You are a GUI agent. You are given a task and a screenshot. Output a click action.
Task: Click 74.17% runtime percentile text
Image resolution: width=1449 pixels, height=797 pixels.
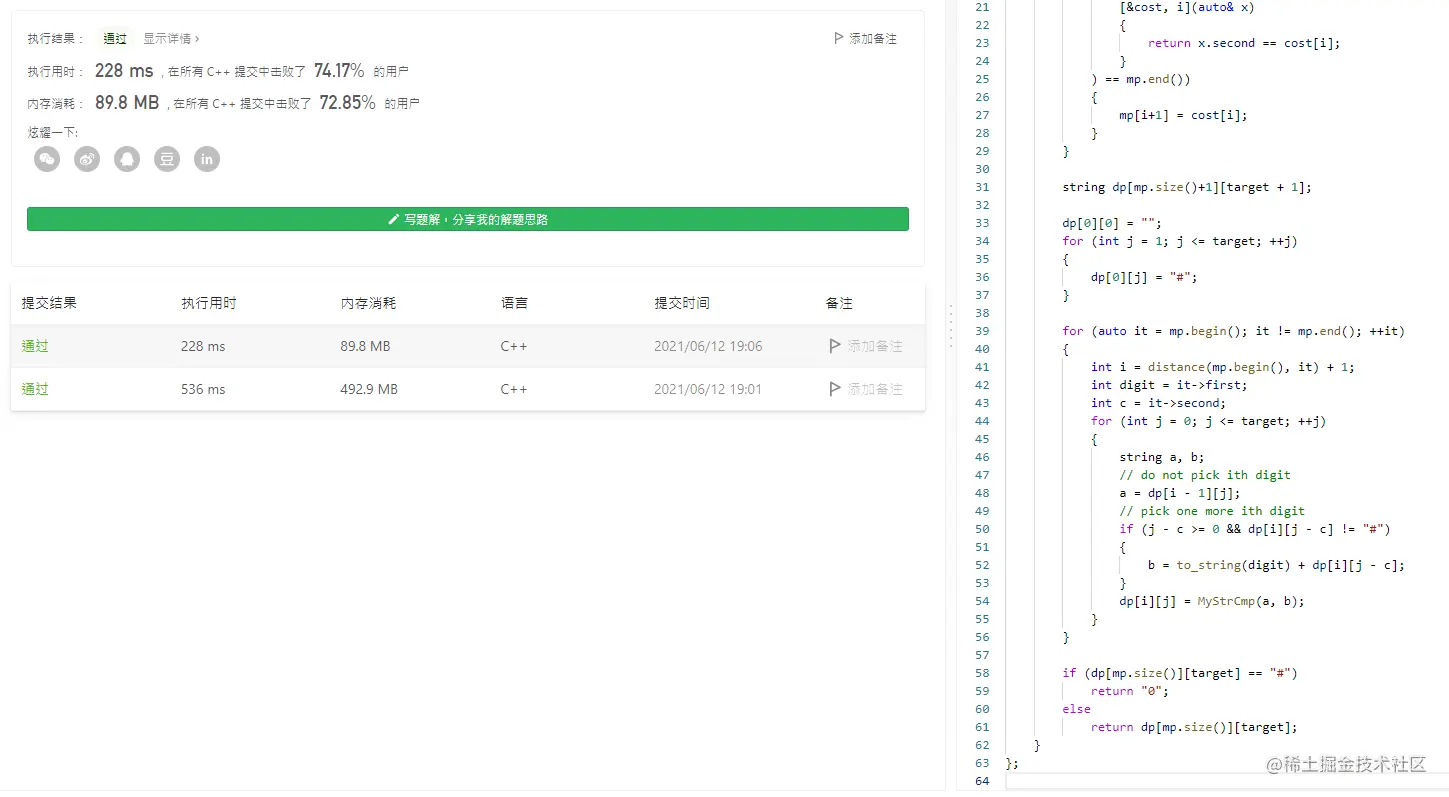[339, 71]
